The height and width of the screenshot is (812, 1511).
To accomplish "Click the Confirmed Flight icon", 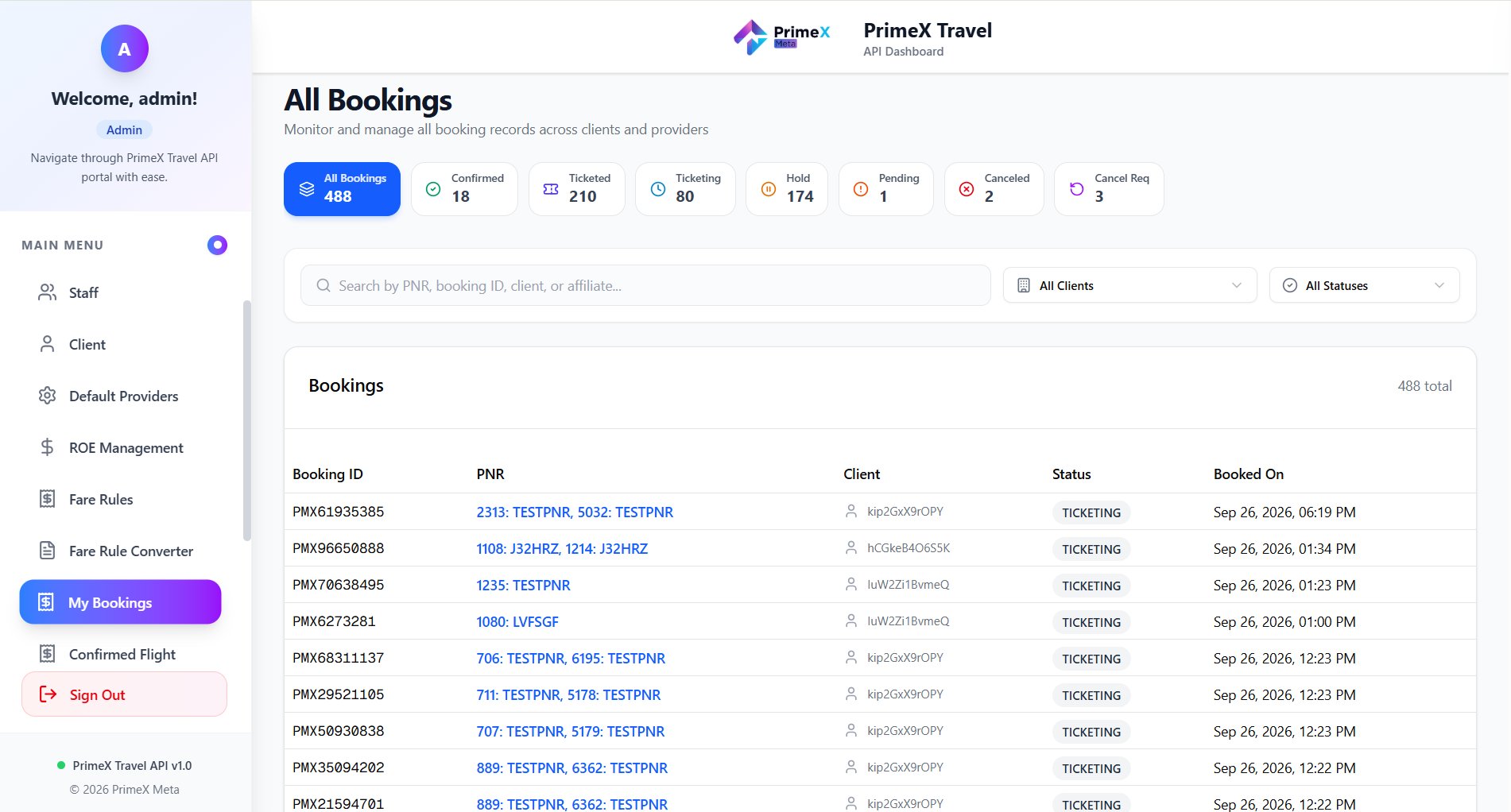I will click(x=47, y=654).
